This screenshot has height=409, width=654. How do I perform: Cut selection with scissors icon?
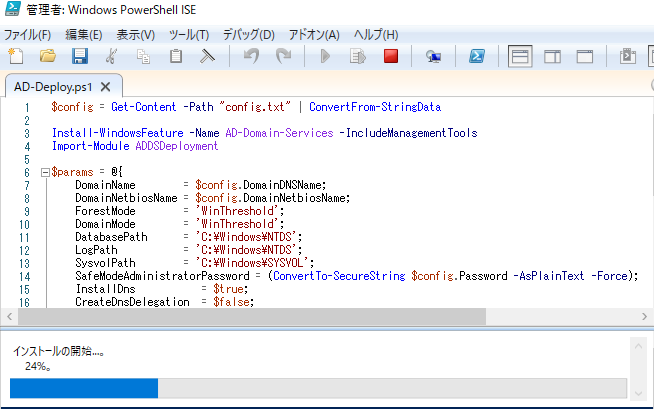pyautogui.click(x=111, y=56)
